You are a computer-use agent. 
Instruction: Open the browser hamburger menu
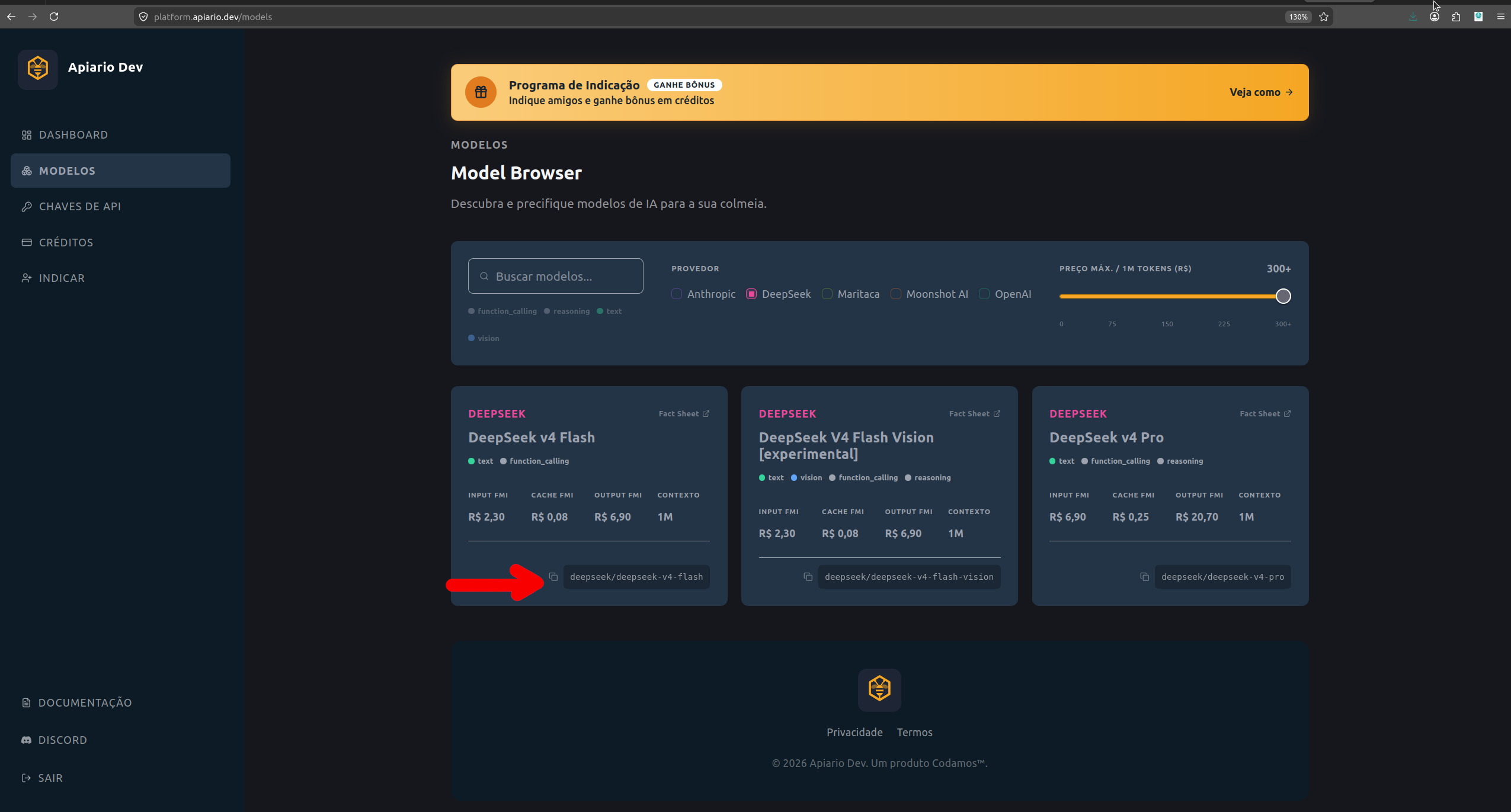click(x=1500, y=17)
